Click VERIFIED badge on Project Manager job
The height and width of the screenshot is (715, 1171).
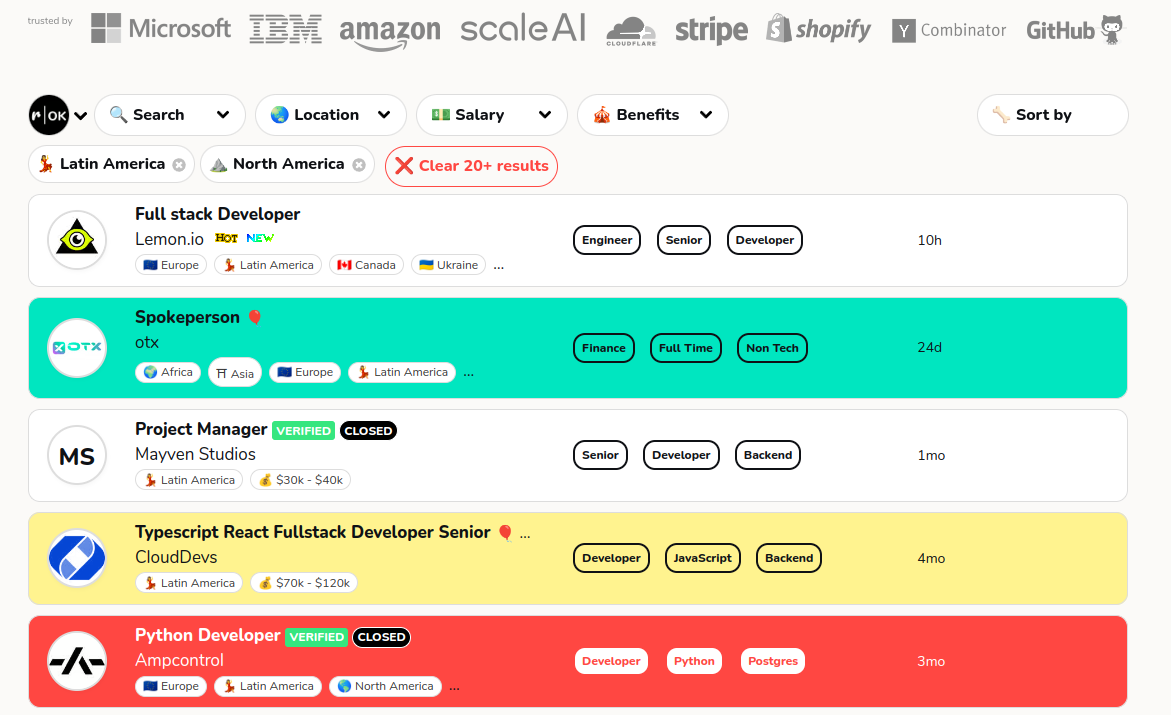click(x=303, y=431)
